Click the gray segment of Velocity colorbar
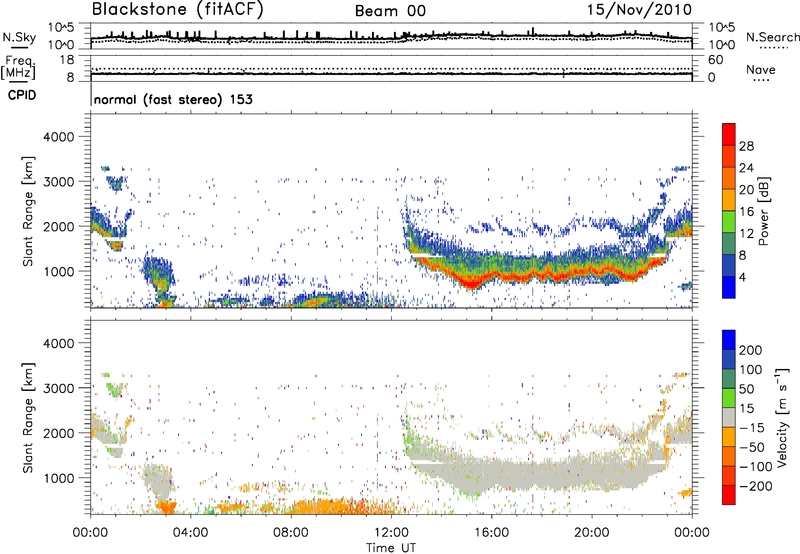Viewport: 800px width, 554px height. pyautogui.click(x=729, y=417)
